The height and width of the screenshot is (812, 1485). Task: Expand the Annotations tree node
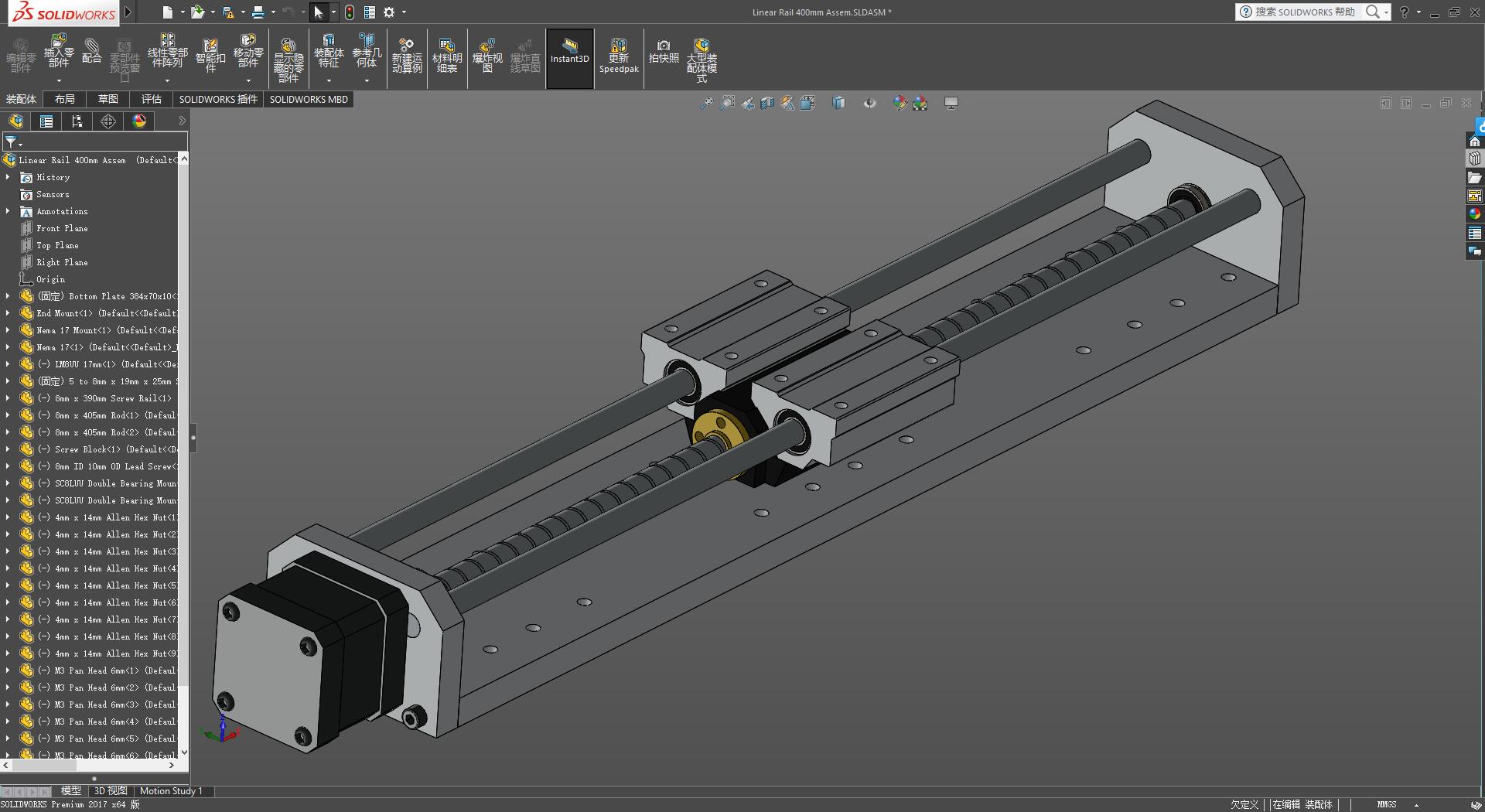tap(8, 211)
